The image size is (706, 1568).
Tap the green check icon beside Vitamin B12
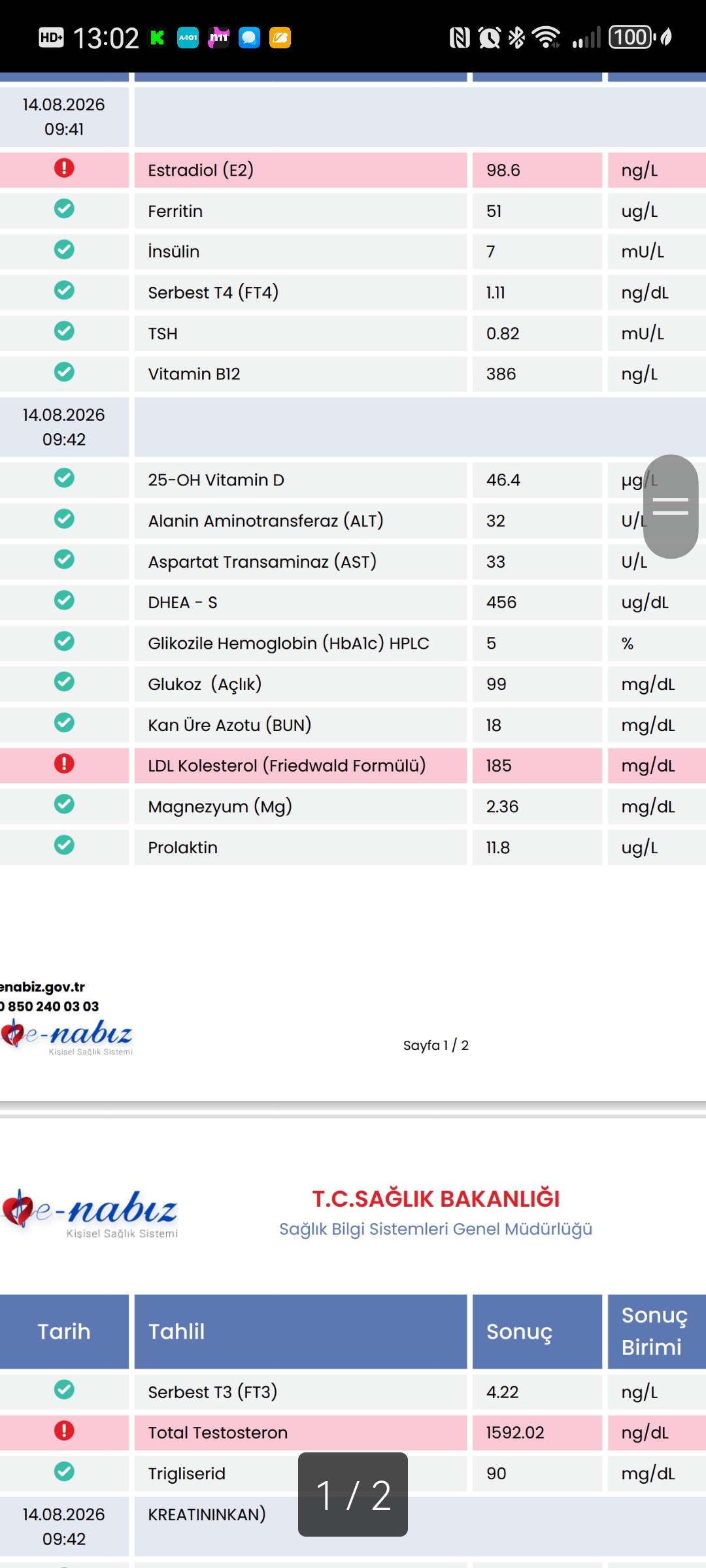click(x=64, y=372)
